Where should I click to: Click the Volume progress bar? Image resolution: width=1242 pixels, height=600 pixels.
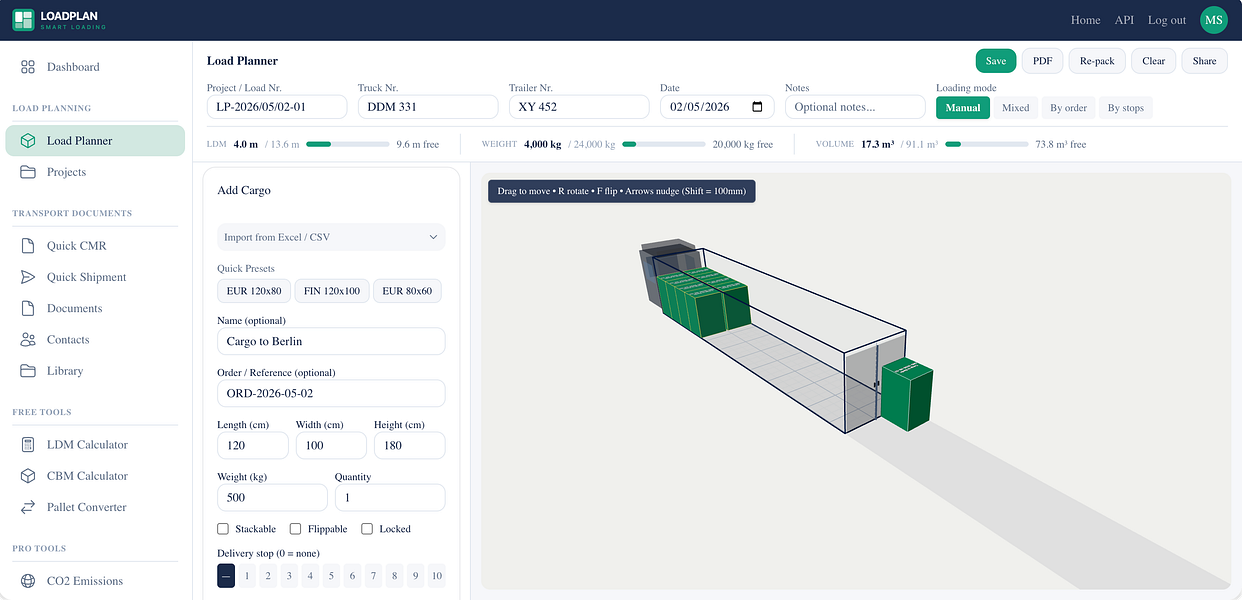(987, 145)
